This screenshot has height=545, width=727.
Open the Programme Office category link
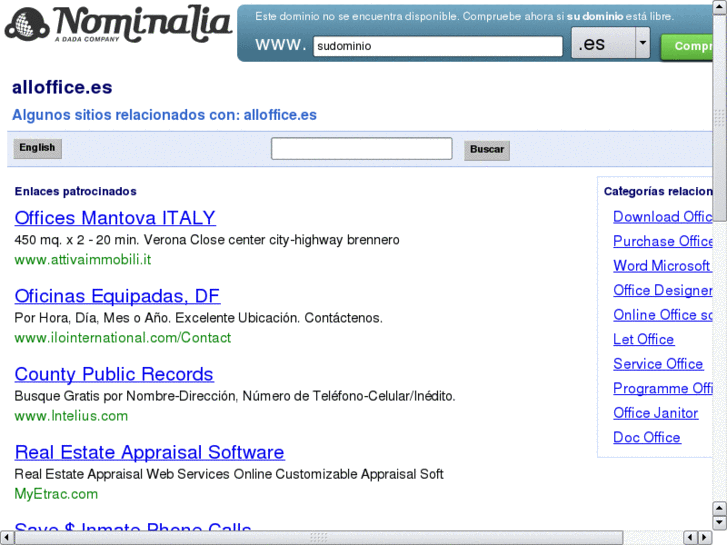coord(663,389)
